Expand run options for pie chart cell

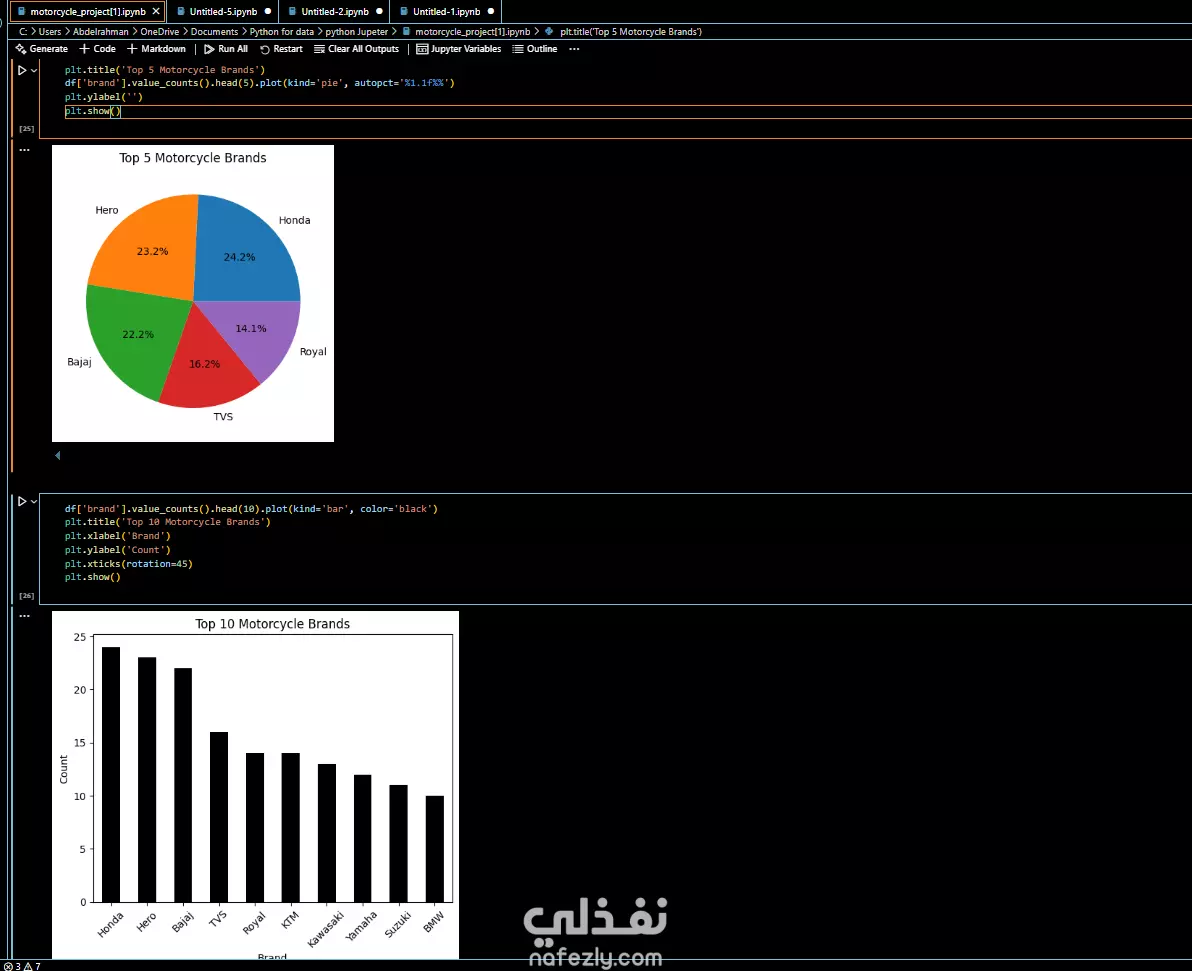pos(34,70)
